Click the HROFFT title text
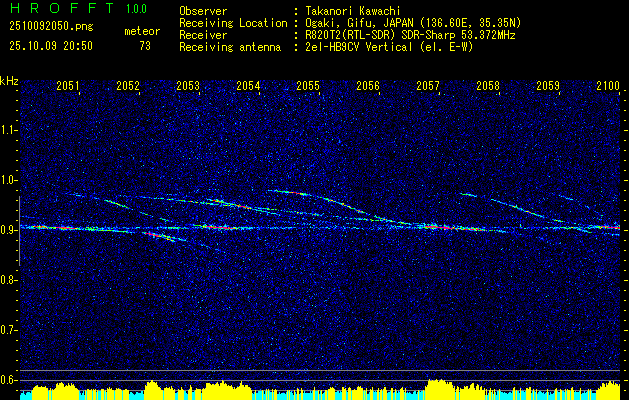629x400 pixels. click(x=62, y=8)
